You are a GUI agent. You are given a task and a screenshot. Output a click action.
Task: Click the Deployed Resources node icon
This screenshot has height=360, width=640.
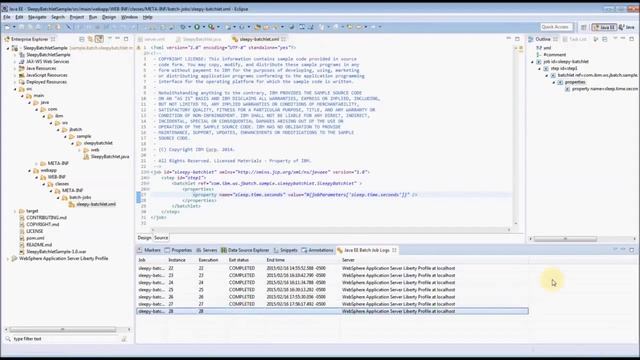click(22, 82)
